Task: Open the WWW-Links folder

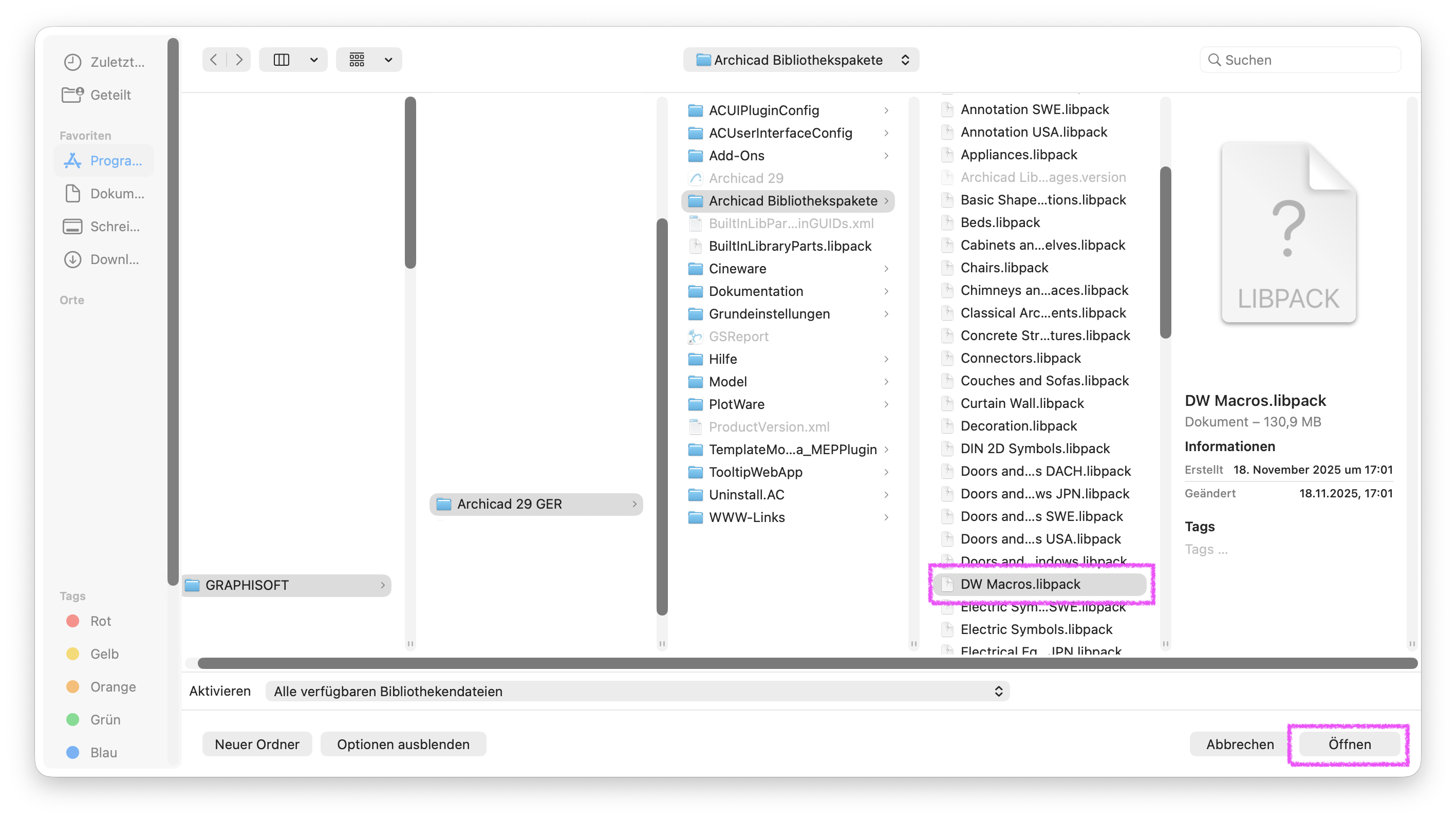Action: 789,517
